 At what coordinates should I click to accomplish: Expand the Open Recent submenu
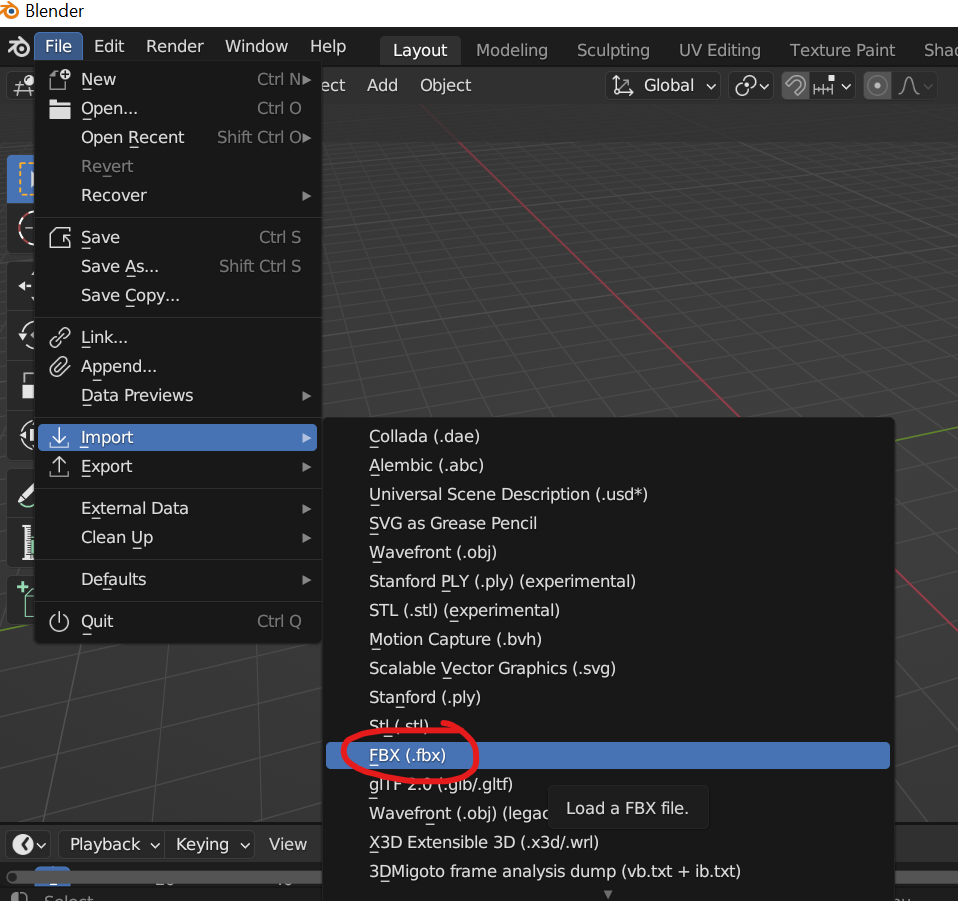177,137
